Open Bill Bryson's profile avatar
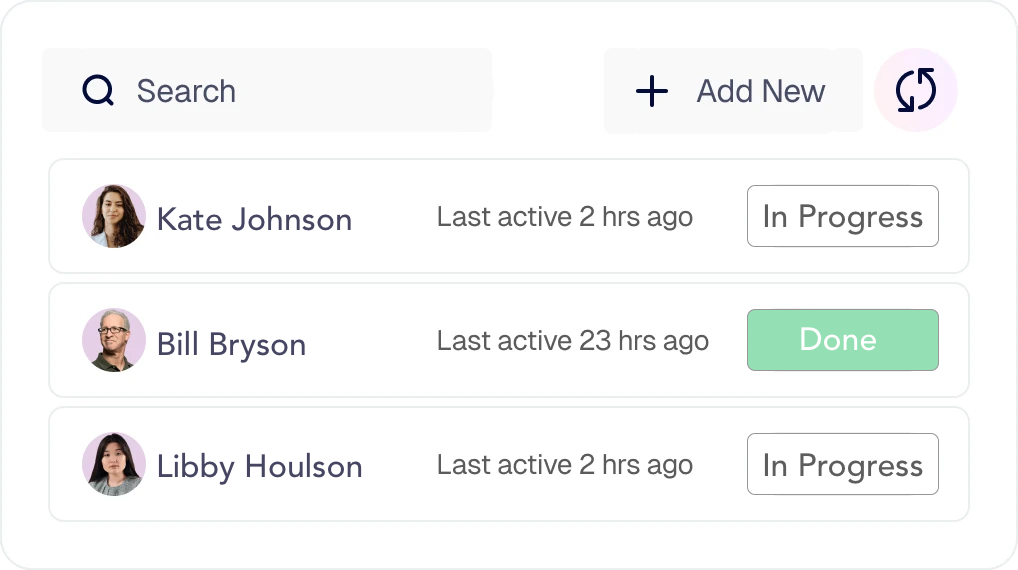 114,340
